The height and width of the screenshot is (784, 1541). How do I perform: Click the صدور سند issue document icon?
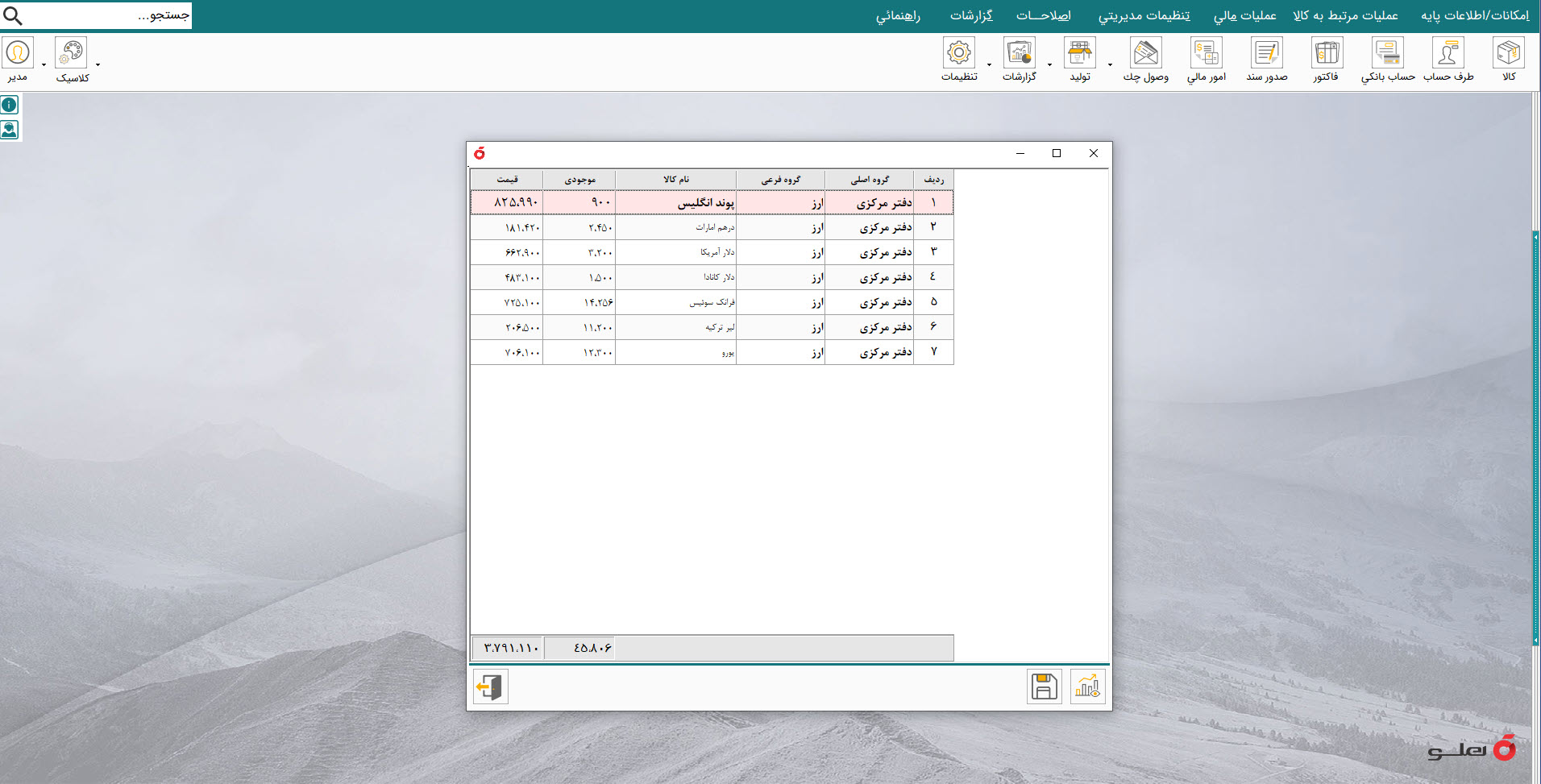(x=1266, y=53)
